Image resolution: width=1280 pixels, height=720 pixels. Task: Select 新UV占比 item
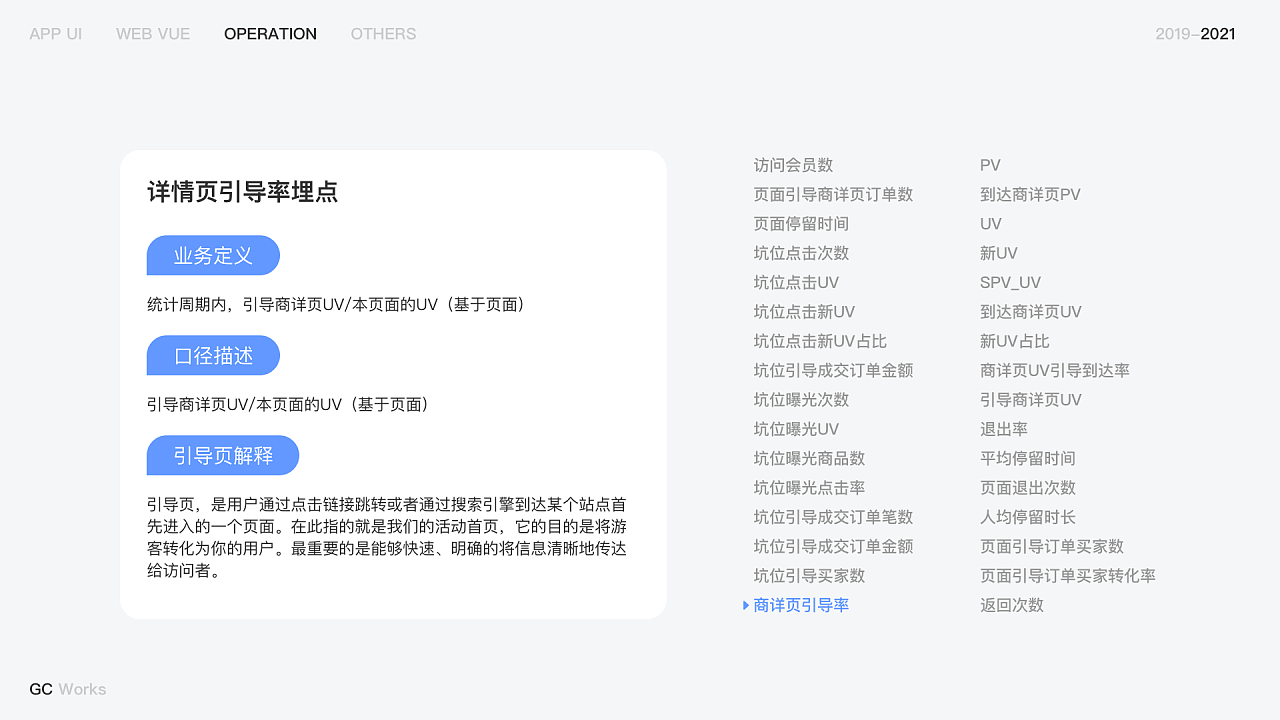(1014, 341)
